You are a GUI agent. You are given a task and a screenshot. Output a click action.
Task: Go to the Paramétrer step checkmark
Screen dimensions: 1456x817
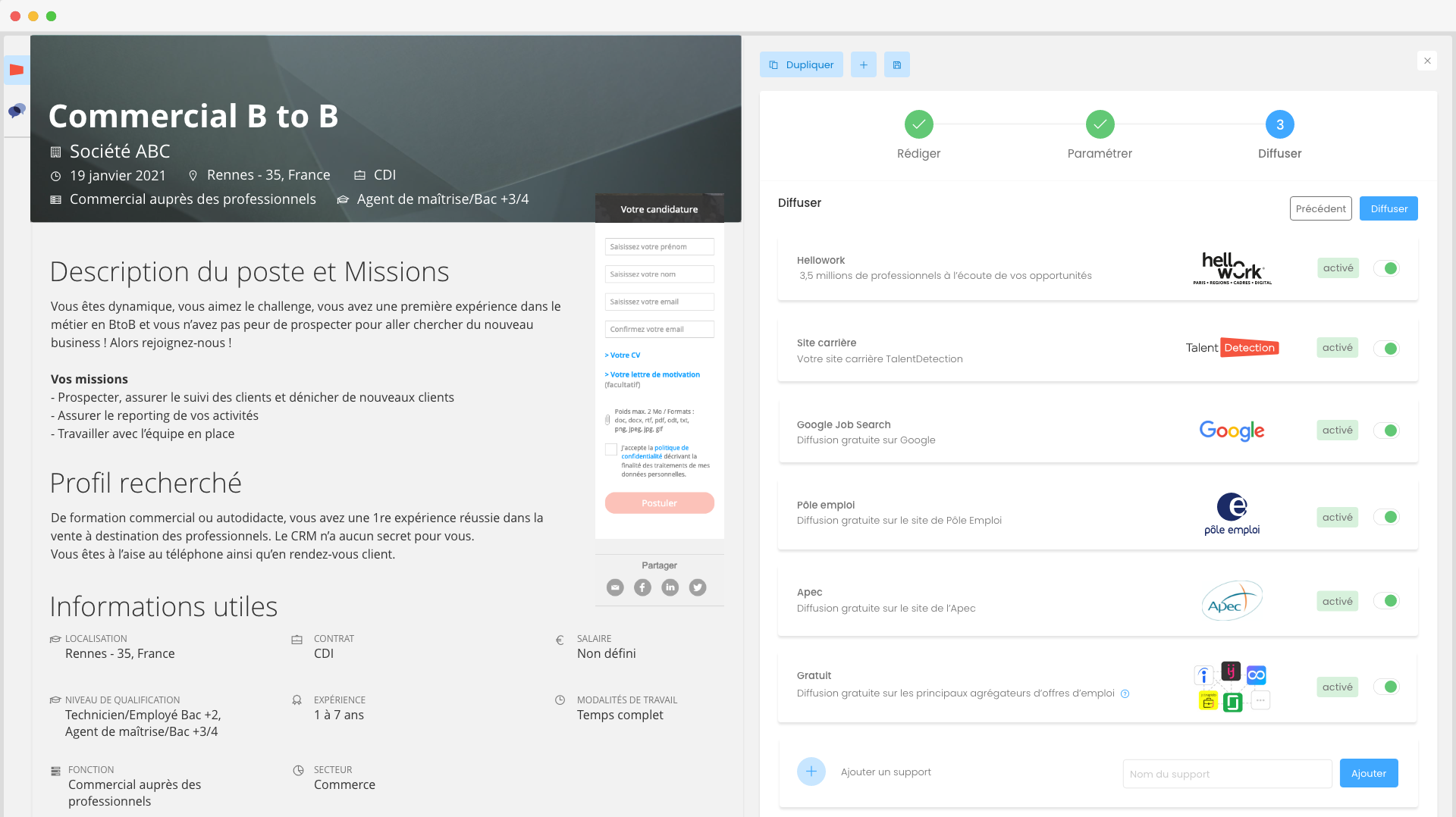pos(1100,124)
